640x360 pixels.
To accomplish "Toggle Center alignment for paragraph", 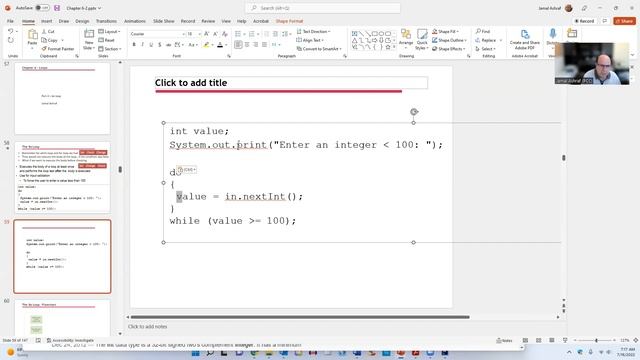I will pyautogui.click(x=247, y=44).
